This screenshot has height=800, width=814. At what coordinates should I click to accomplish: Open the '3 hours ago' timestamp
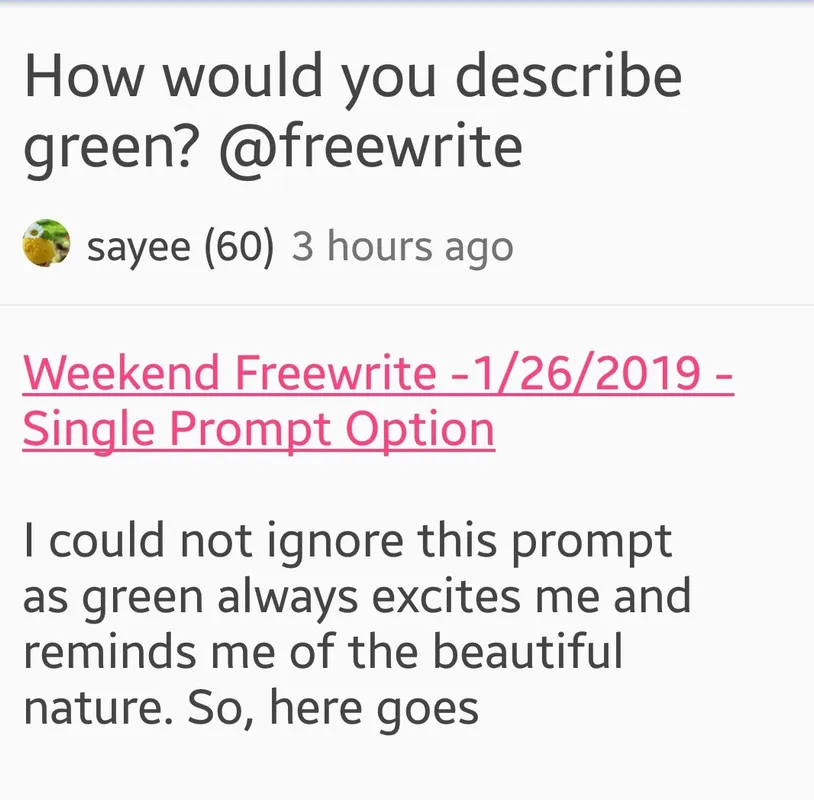click(402, 246)
